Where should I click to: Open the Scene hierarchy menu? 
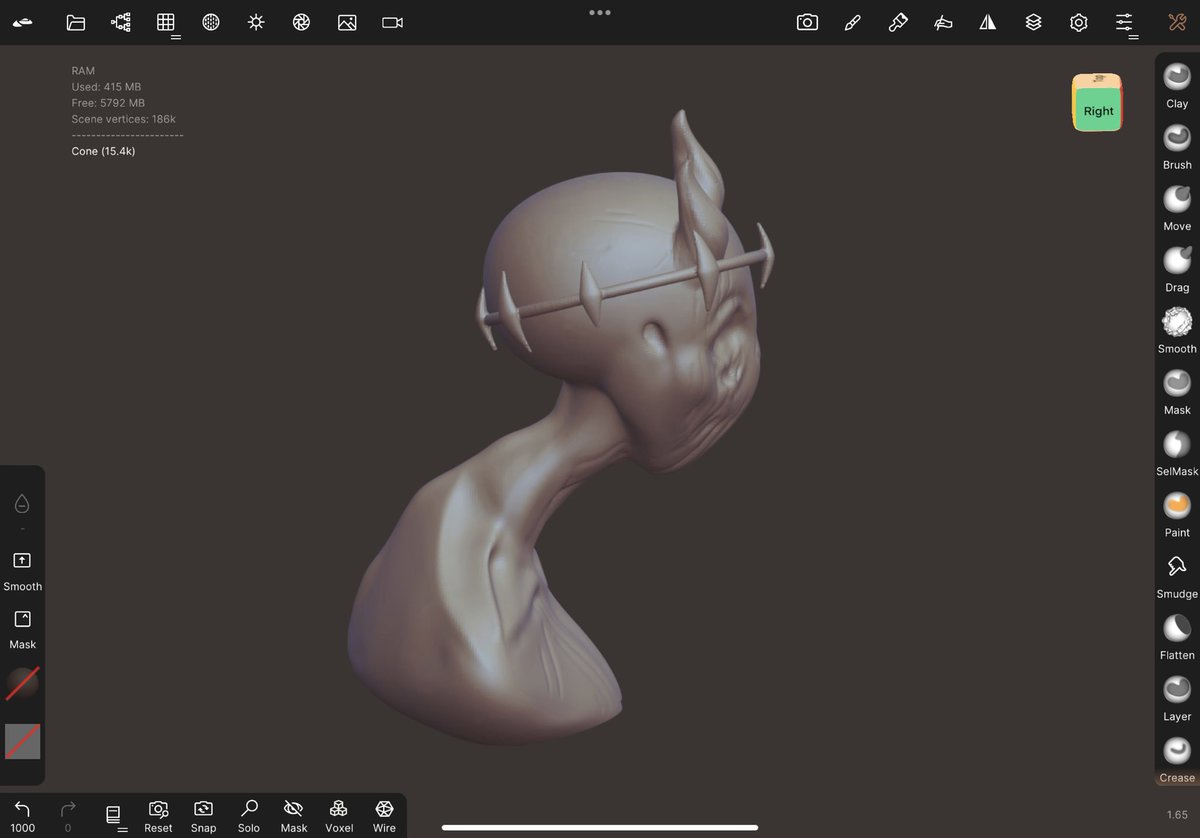pyautogui.click(x=121, y=22)
